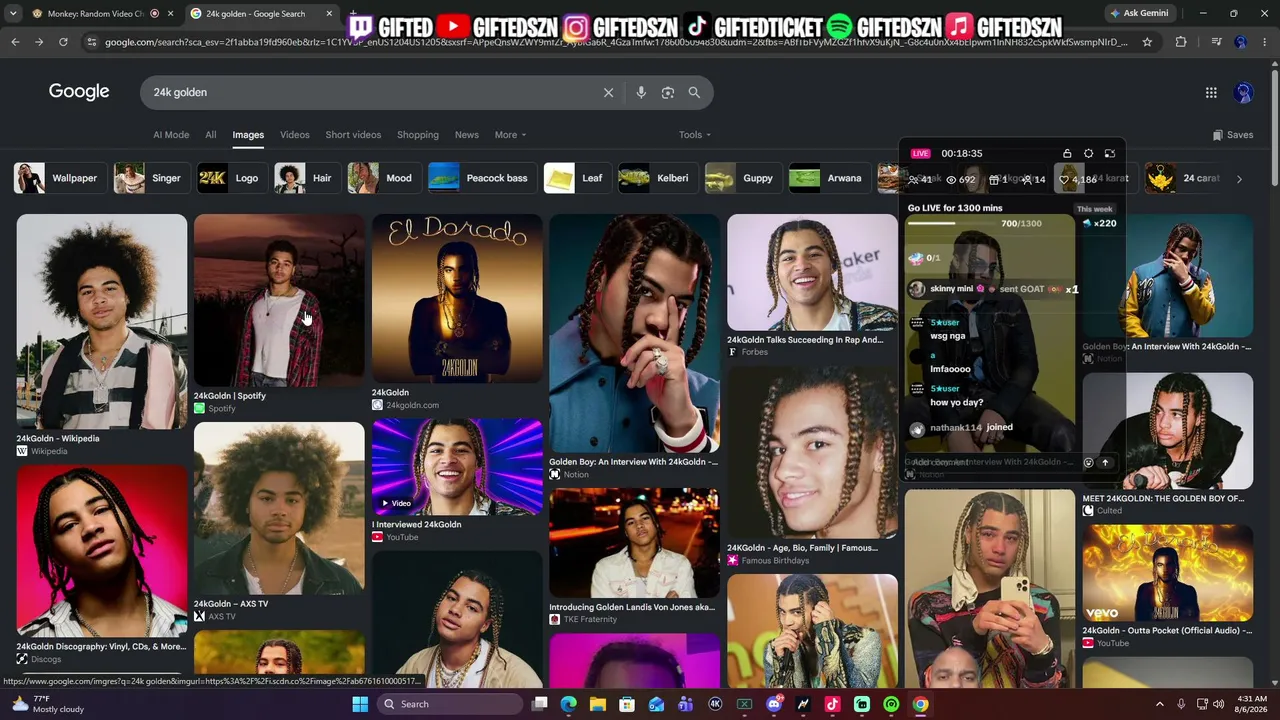This screenshot has width=1280, height=720.
Task: Submit the search with the magnifier icon
Action: click(x=694, y=92)
